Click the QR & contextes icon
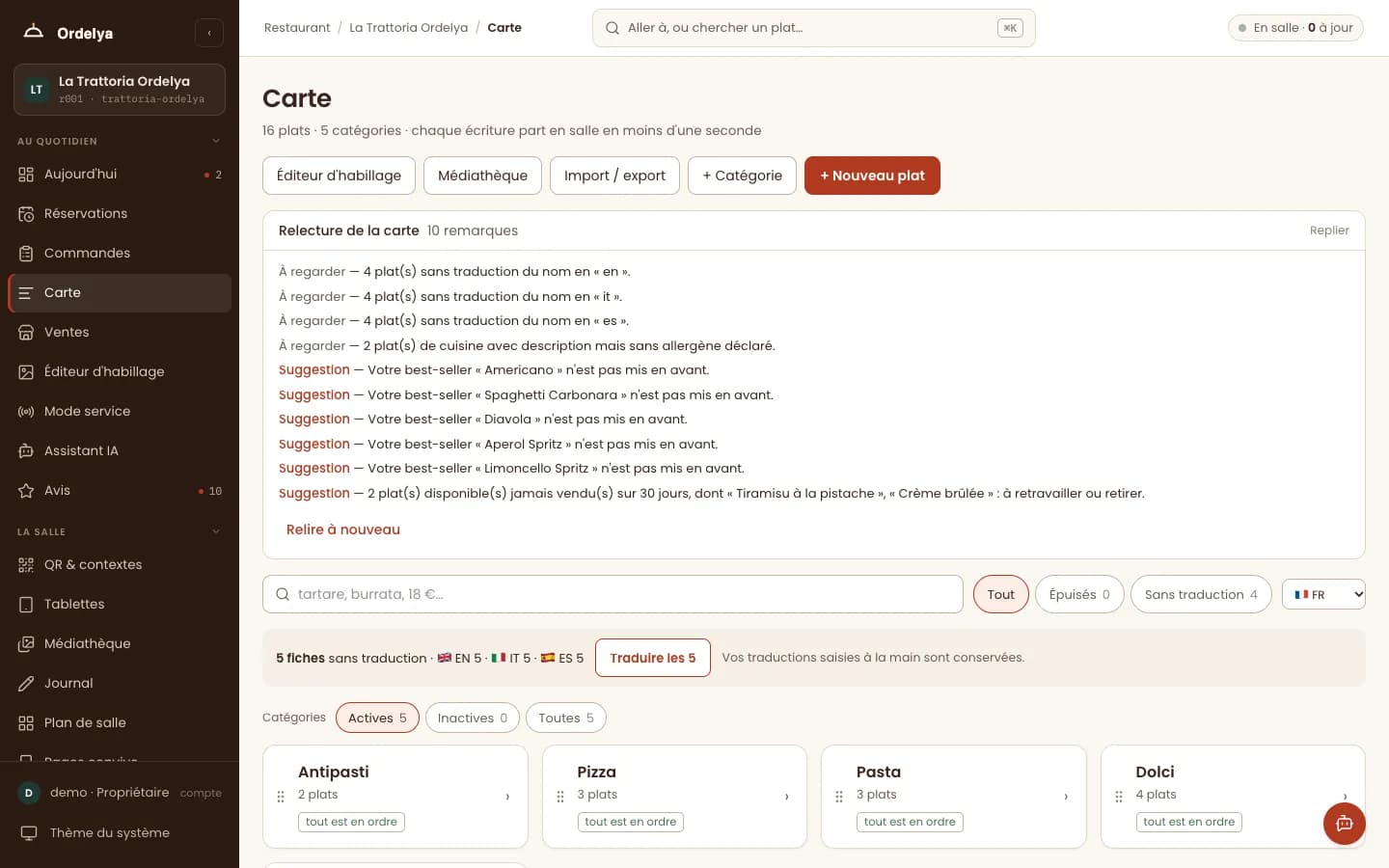 pos(26,565)
